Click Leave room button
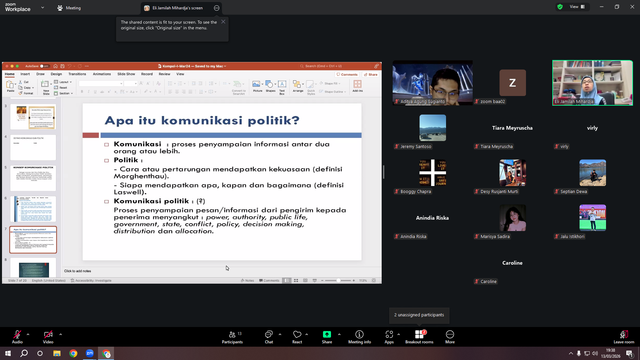The width and height of the screenshot is (640, 360). 624,336
